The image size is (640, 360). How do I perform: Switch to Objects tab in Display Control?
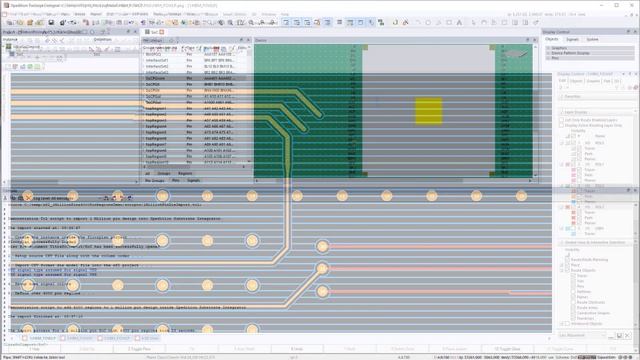point(552,39)
